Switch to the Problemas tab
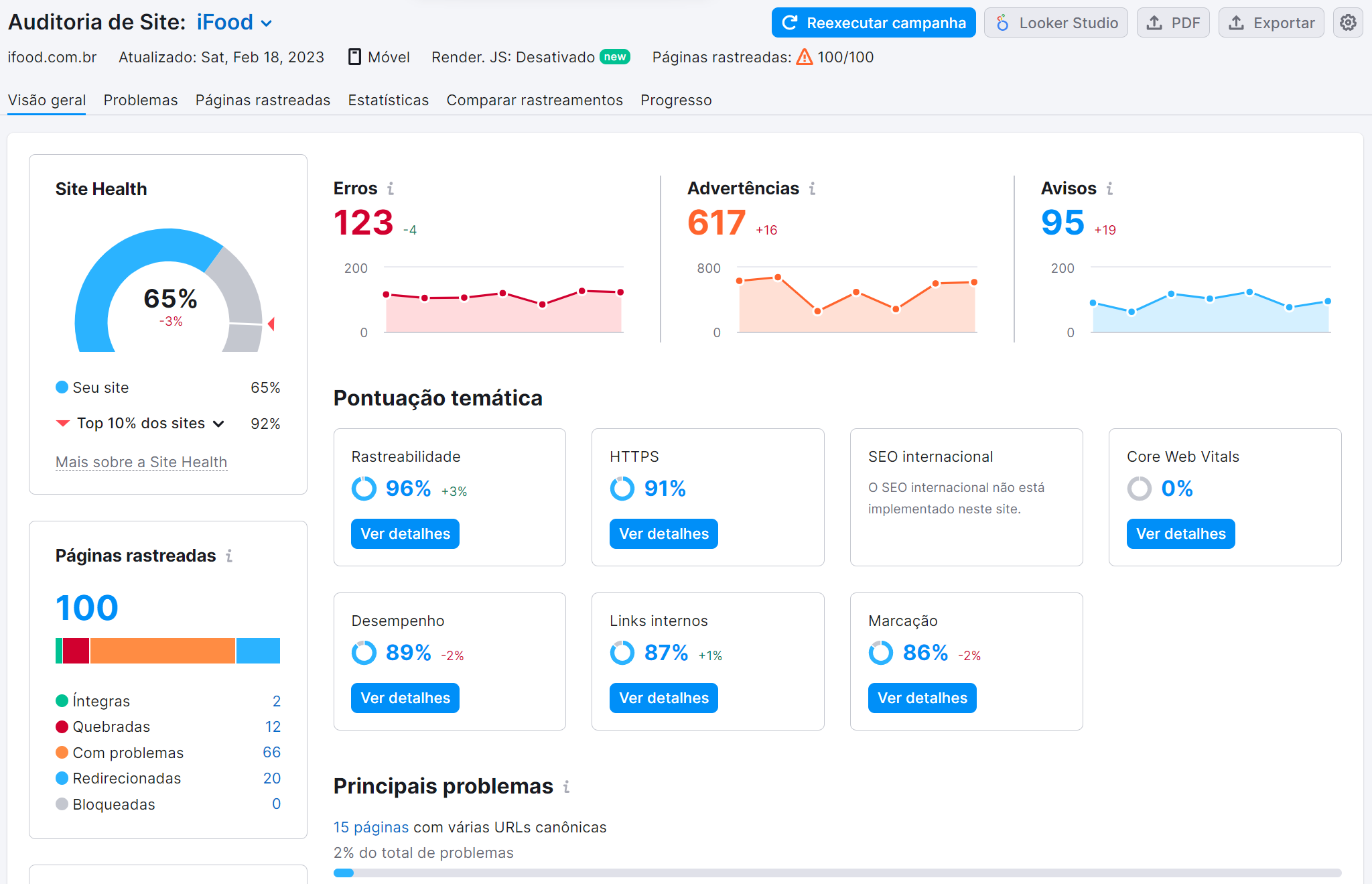Screen dimensions: 1372x884 [x=140, y=100]
